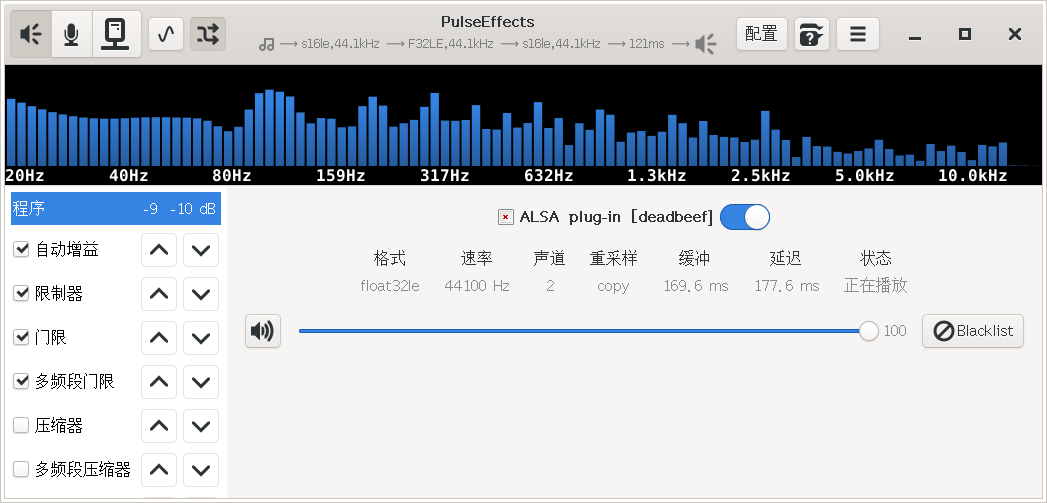Uncheck the 自动增益 checkbox

[21, 249]
